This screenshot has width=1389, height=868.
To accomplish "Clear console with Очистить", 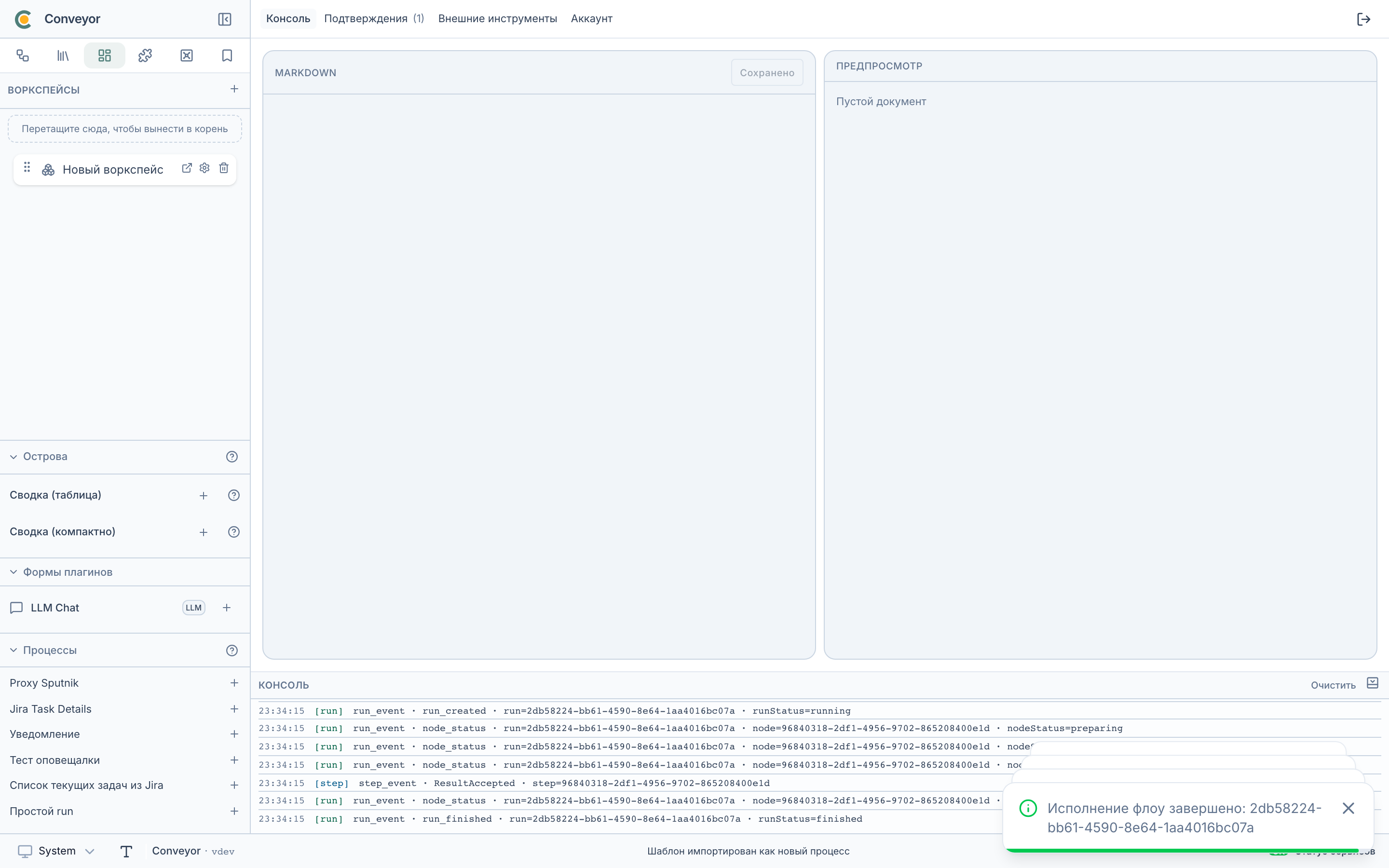I will pyautogui.click(x=1333, y=685).
